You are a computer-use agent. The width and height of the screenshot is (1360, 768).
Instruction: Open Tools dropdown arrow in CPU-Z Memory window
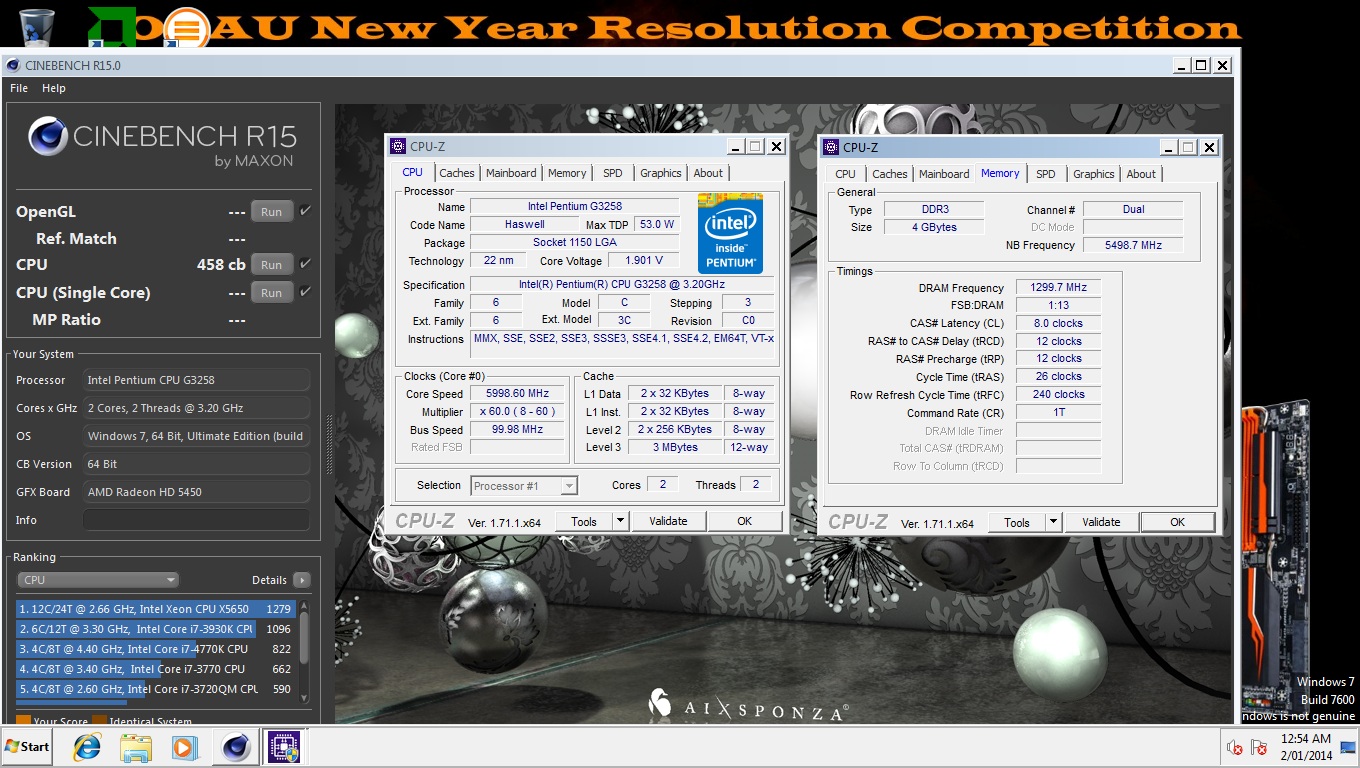(x=1053, y=522)
